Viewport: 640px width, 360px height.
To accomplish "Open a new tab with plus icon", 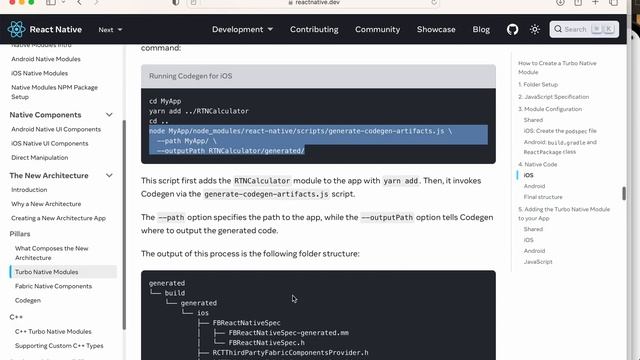I will point(595,2).
